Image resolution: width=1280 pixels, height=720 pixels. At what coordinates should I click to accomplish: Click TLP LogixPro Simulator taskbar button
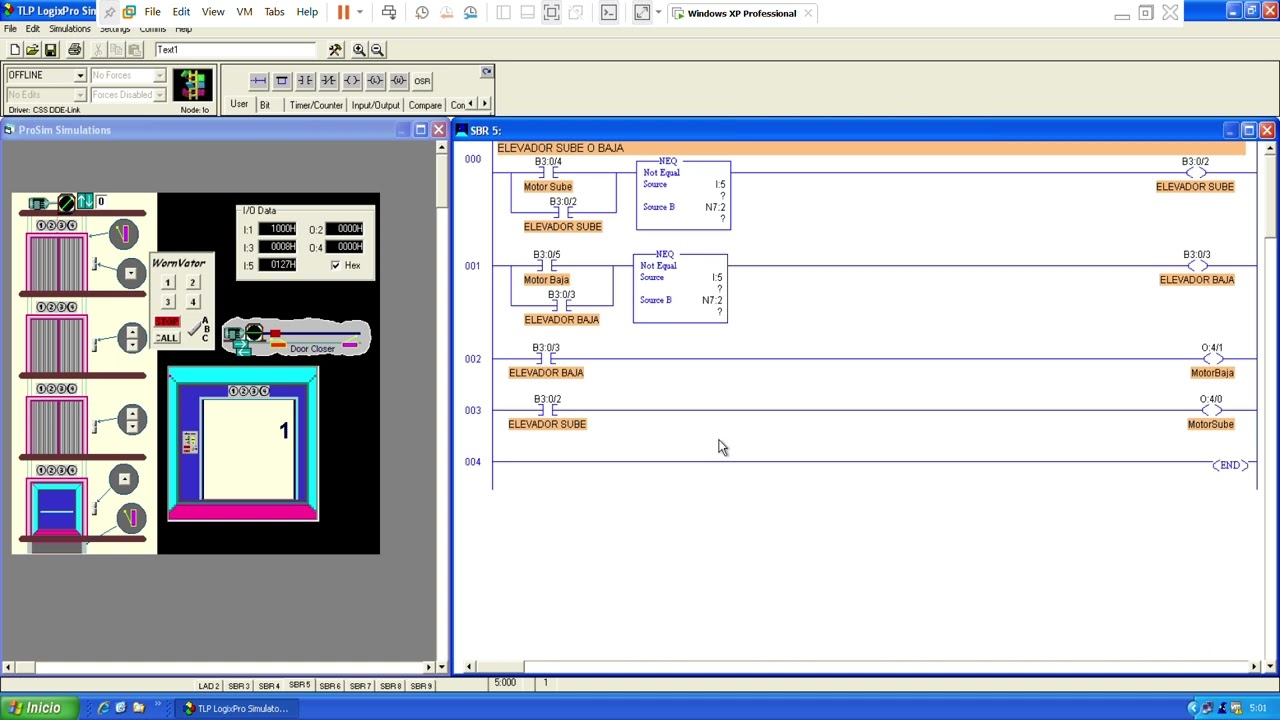coord(236,708)
